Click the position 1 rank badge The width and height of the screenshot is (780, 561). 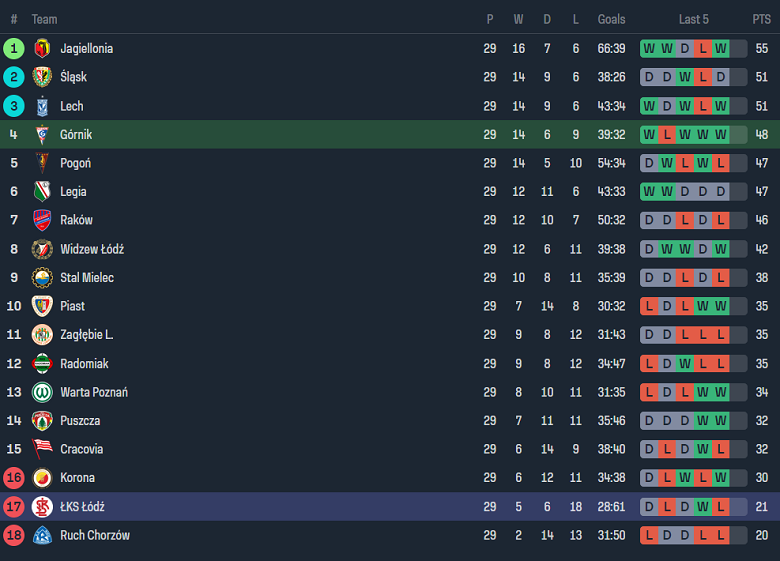pyautogui.click(x=14, y=48)
